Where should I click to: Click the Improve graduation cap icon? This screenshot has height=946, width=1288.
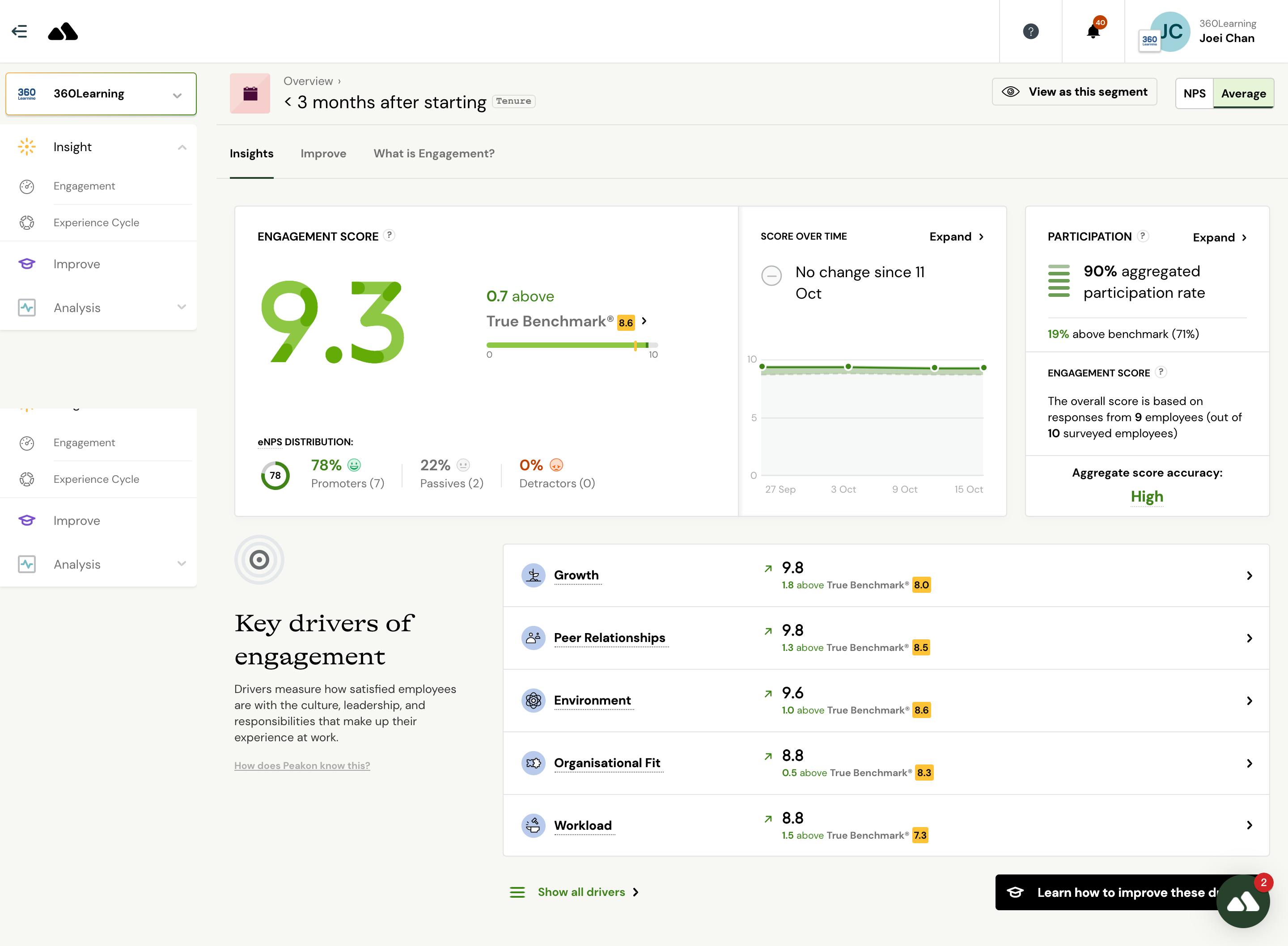point(27,263)
